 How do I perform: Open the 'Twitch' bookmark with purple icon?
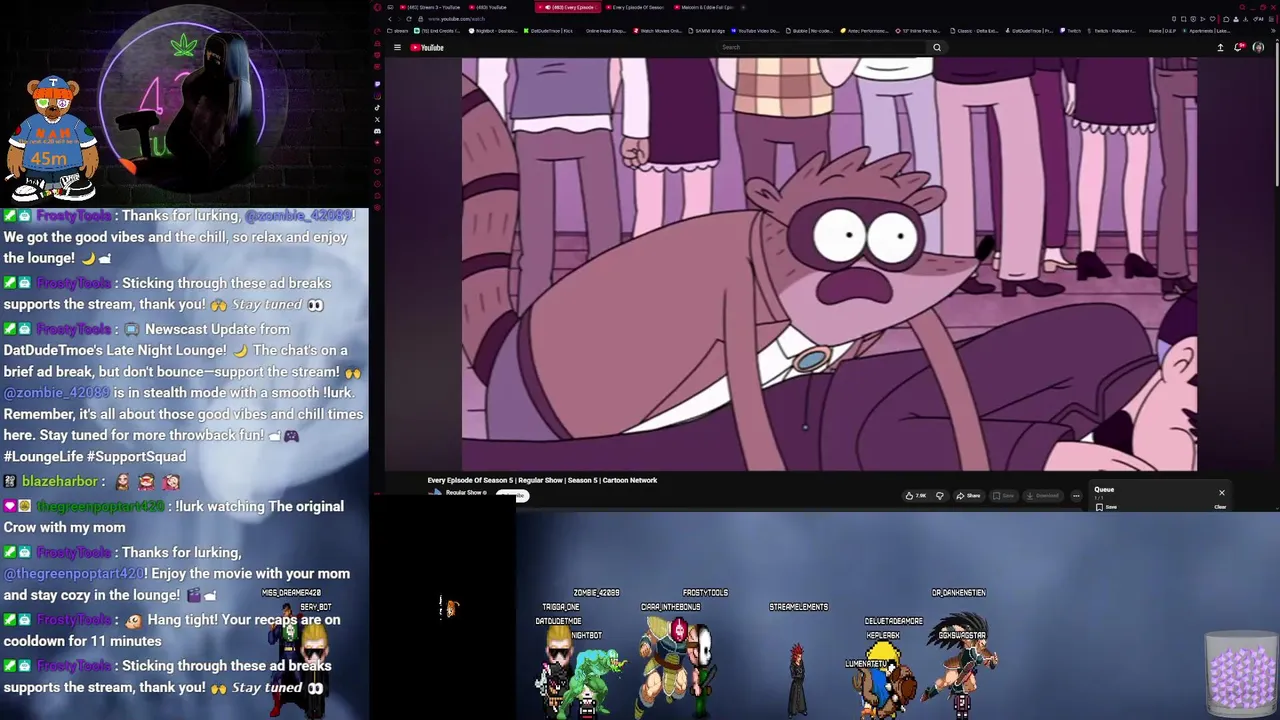coord(1071,31)
